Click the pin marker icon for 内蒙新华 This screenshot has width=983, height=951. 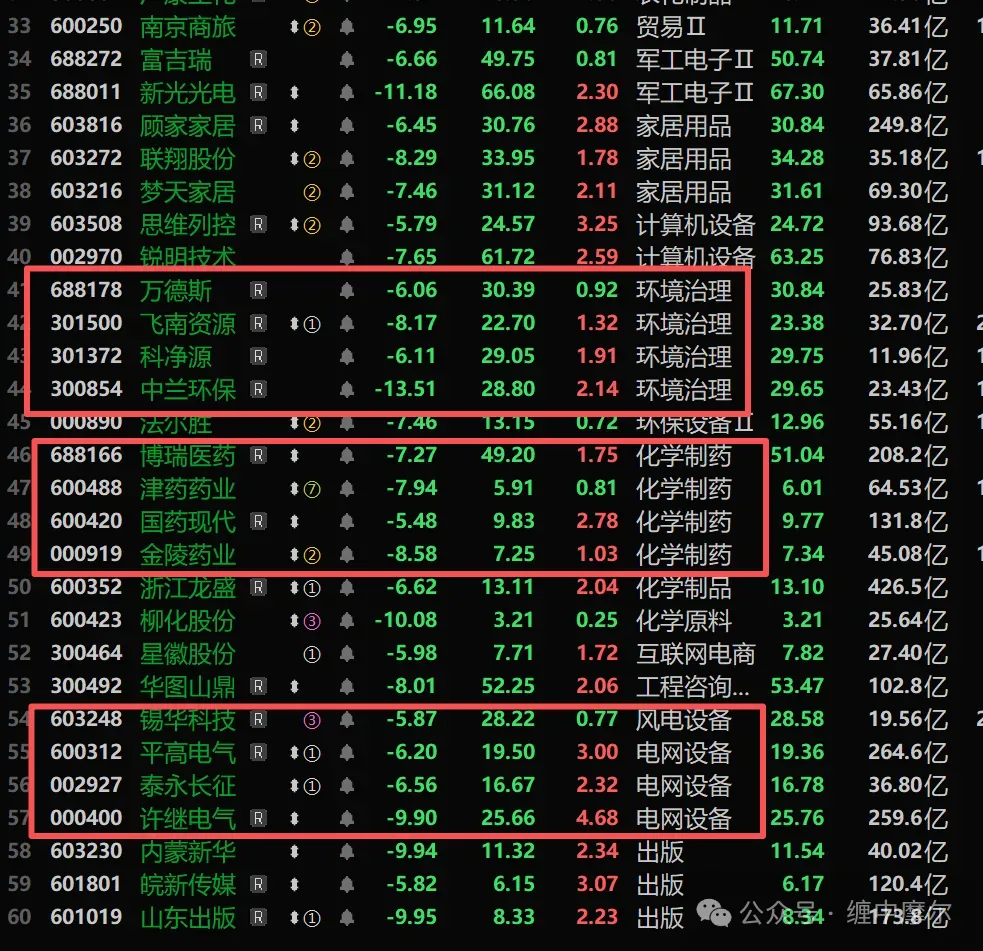pos(294,852)
